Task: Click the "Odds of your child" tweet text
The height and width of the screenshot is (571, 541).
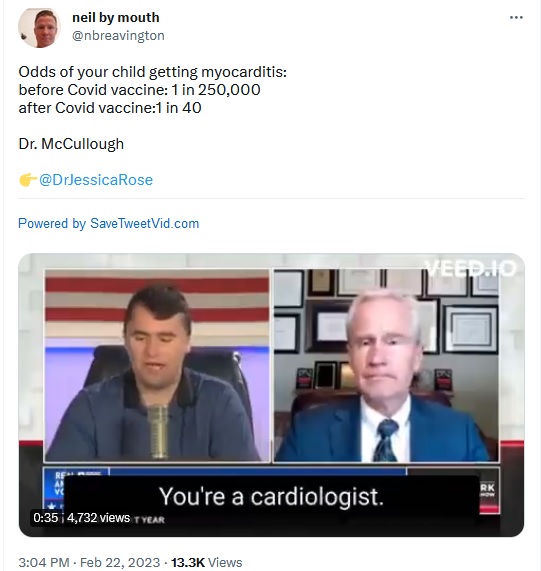Action: click(153, 72)
